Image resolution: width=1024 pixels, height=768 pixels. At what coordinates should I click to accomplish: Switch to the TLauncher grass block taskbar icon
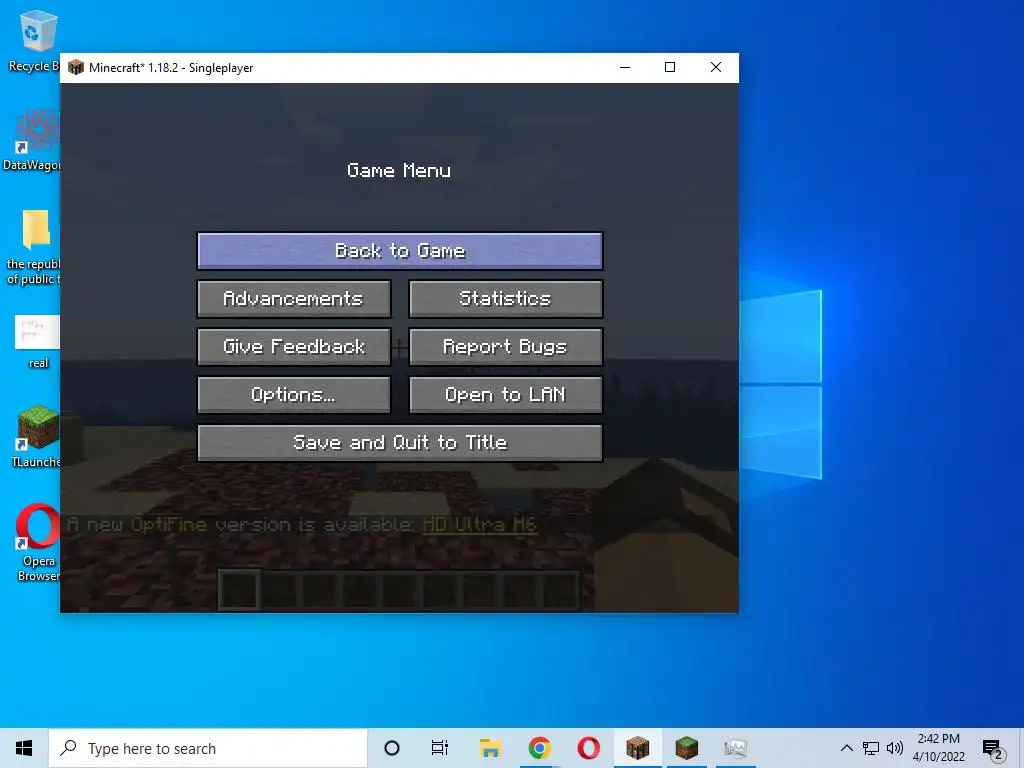coord(686,748)
